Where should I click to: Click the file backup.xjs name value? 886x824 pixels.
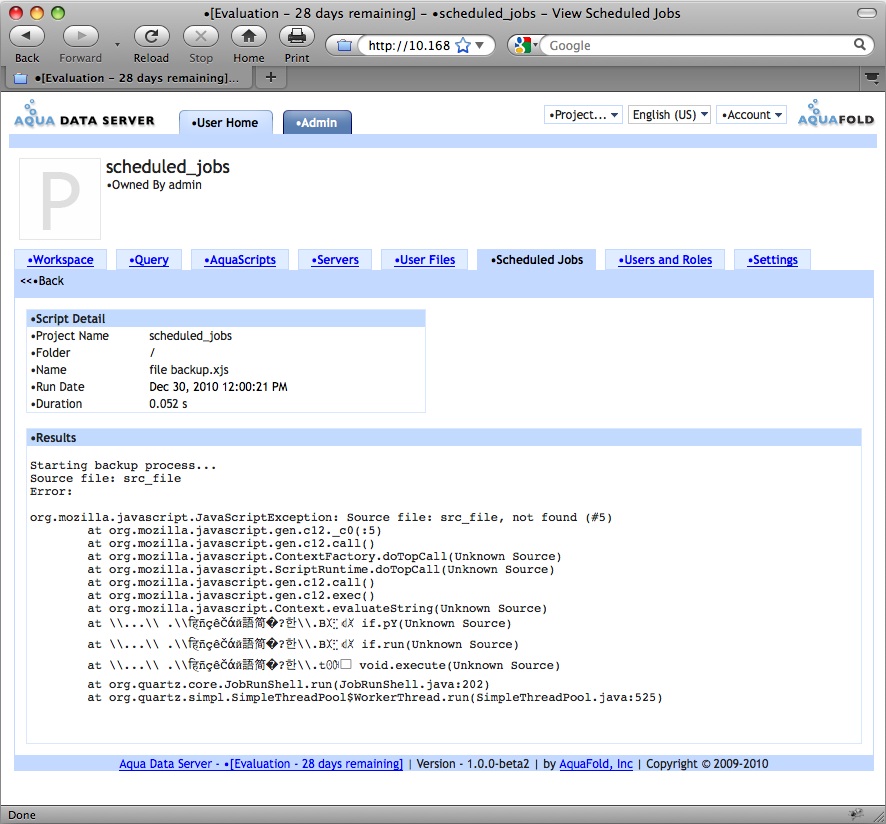(189, 370)
